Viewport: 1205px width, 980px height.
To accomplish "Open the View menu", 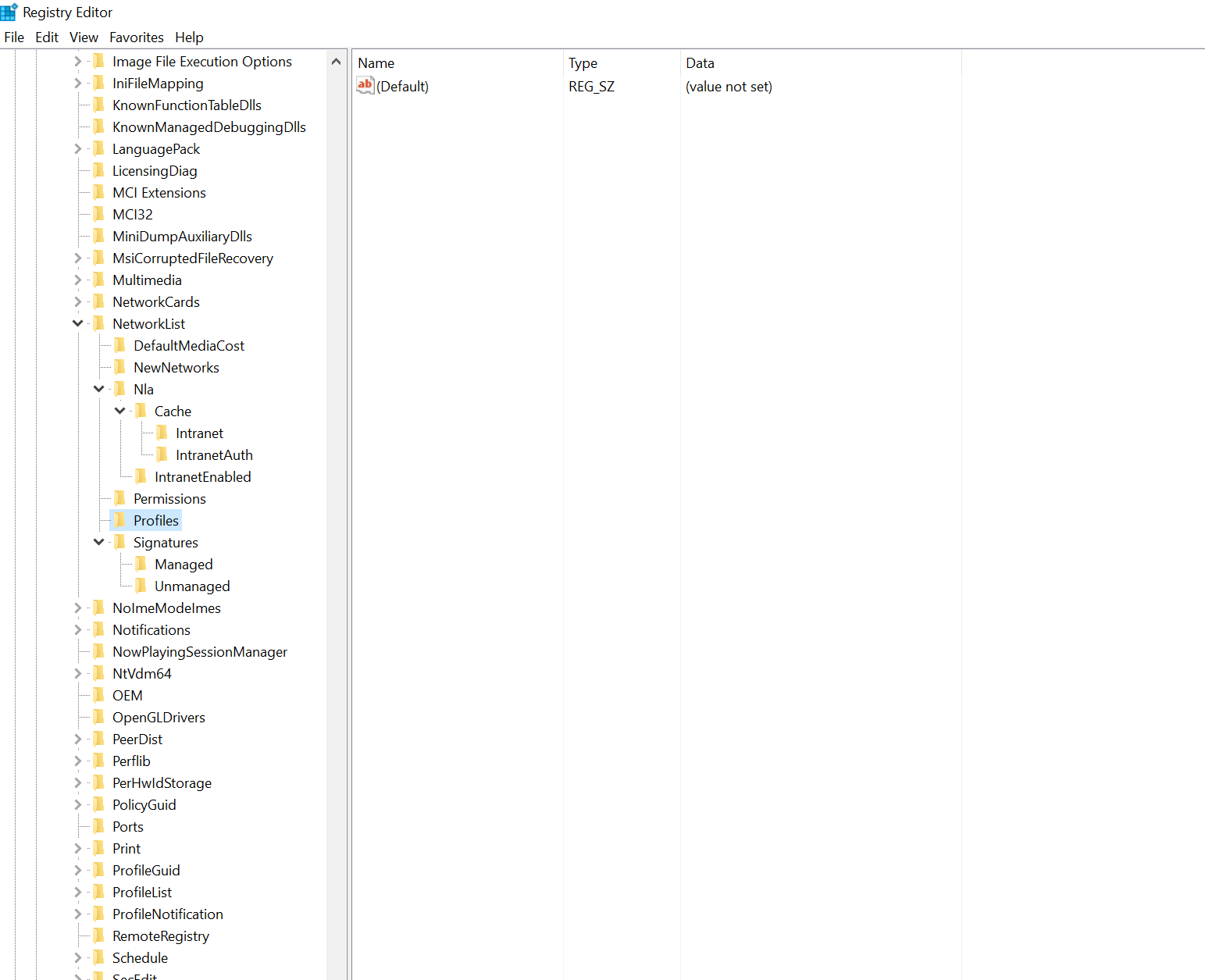I will coord(84,37).
